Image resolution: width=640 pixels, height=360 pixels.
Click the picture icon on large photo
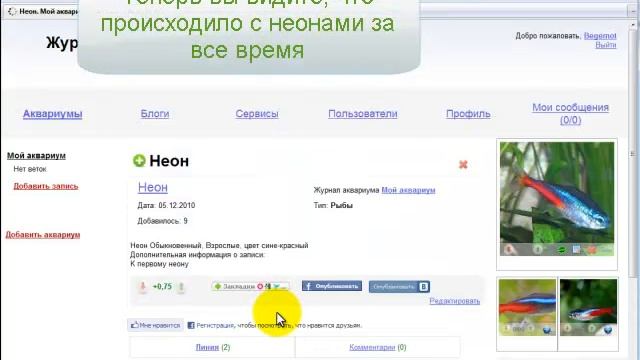(576, 249)
